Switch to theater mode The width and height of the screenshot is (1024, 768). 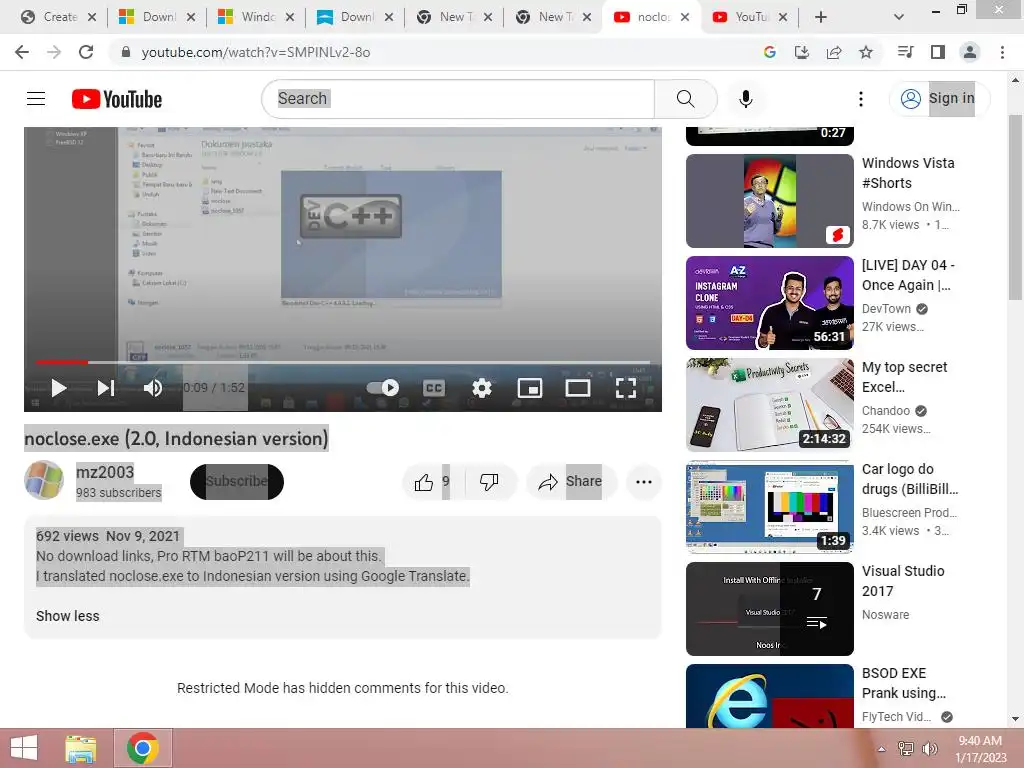click(577, 388)
